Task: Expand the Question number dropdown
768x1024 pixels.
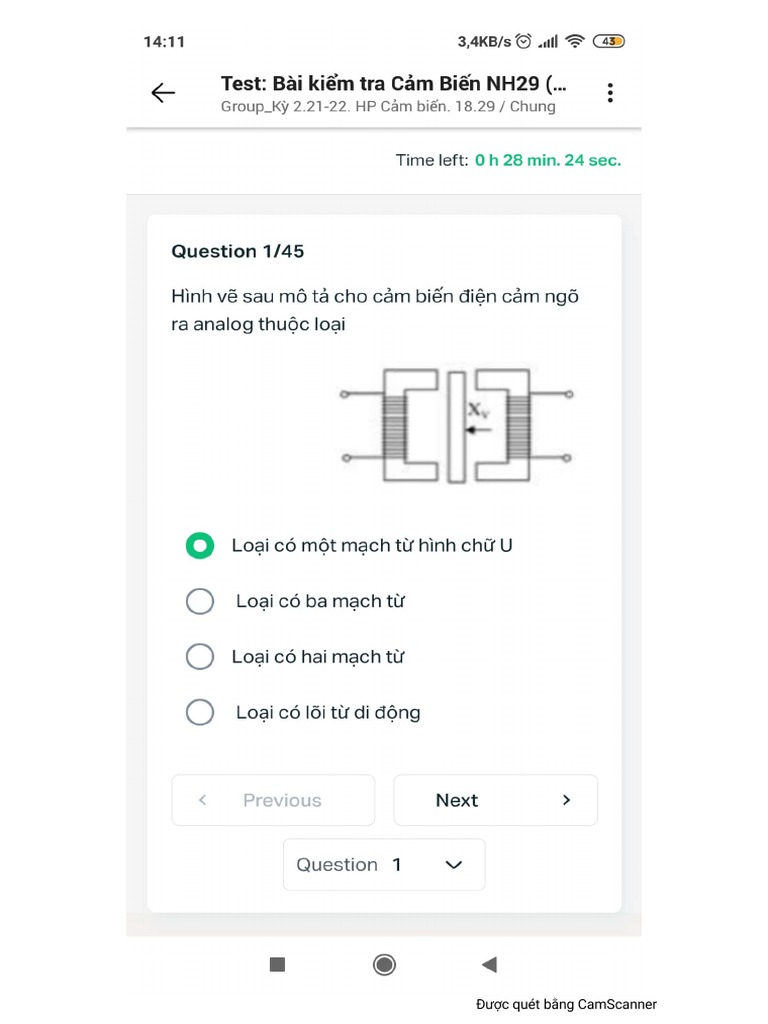Action: (384, 864)
